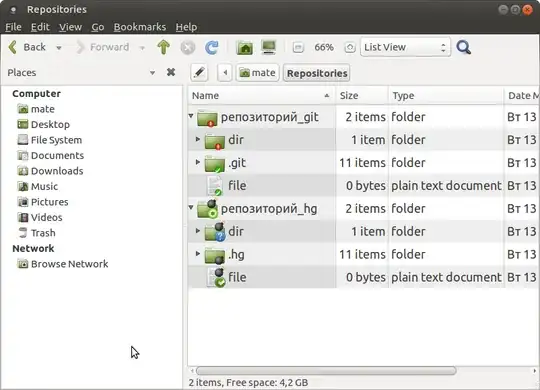Select the modified dir folder icon in git
540x390 pixels.
[215, 141]
